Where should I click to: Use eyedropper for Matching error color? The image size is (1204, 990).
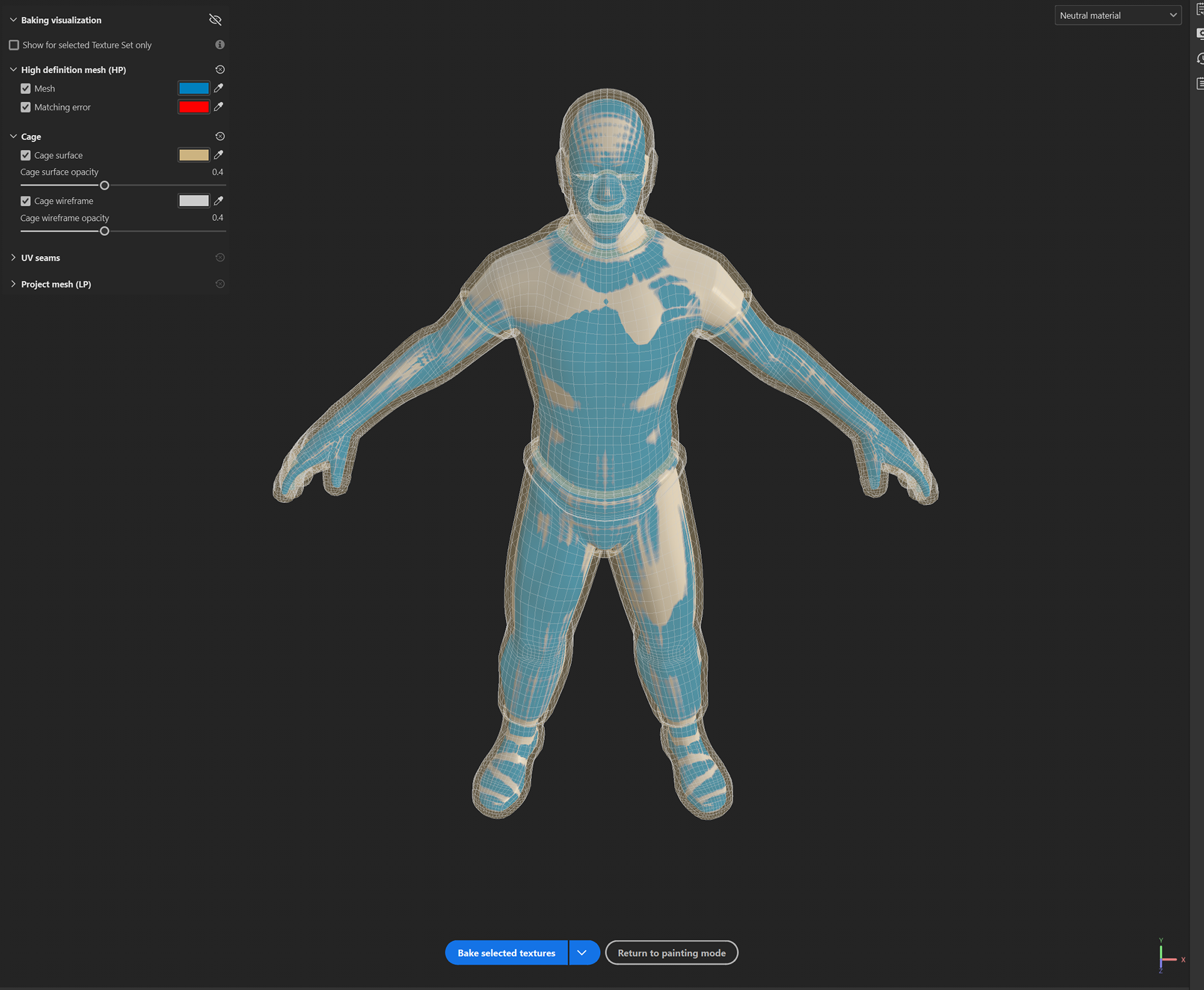(218, 107)
